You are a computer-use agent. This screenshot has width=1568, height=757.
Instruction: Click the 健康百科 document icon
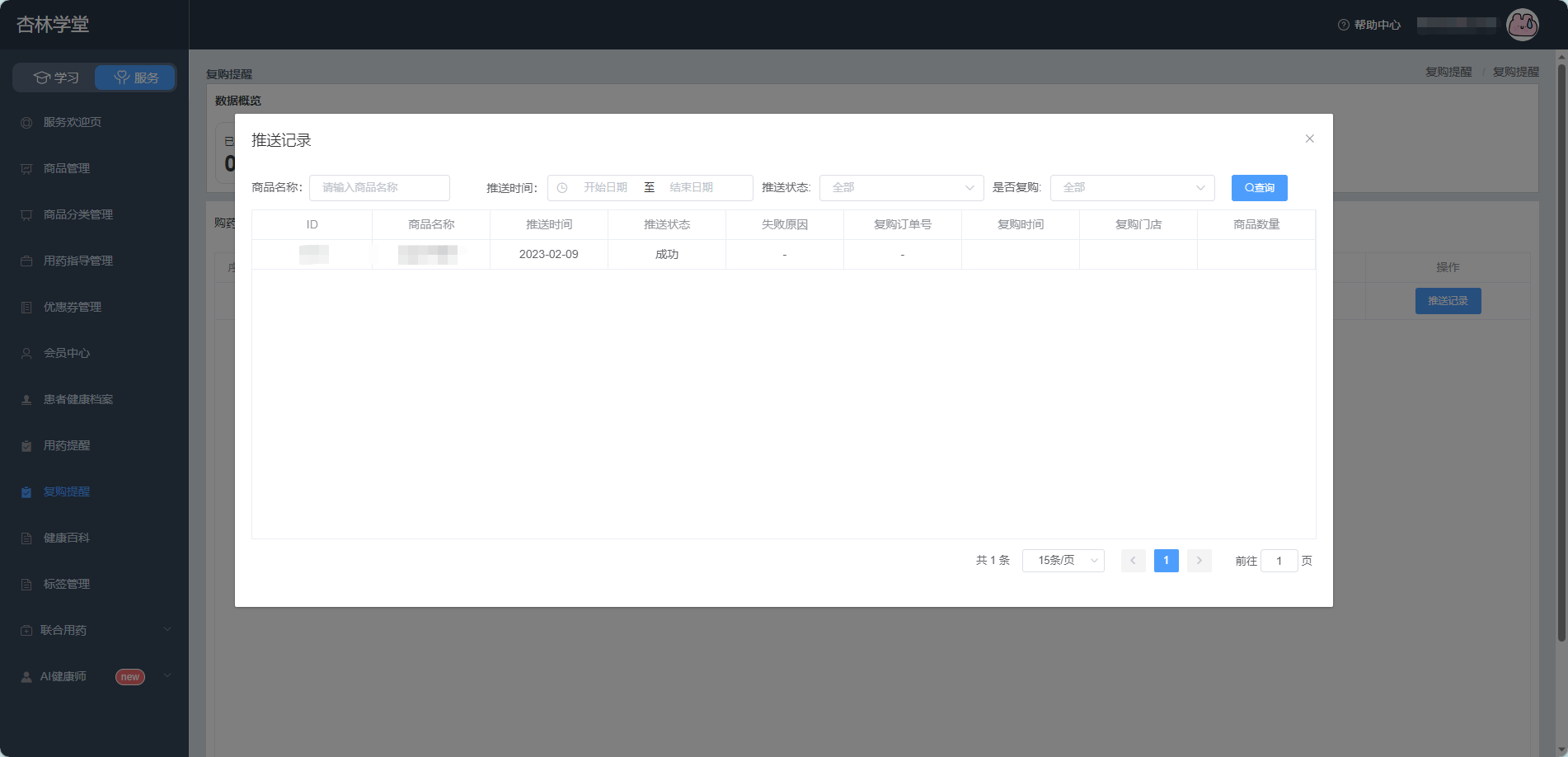pos(26,538)
